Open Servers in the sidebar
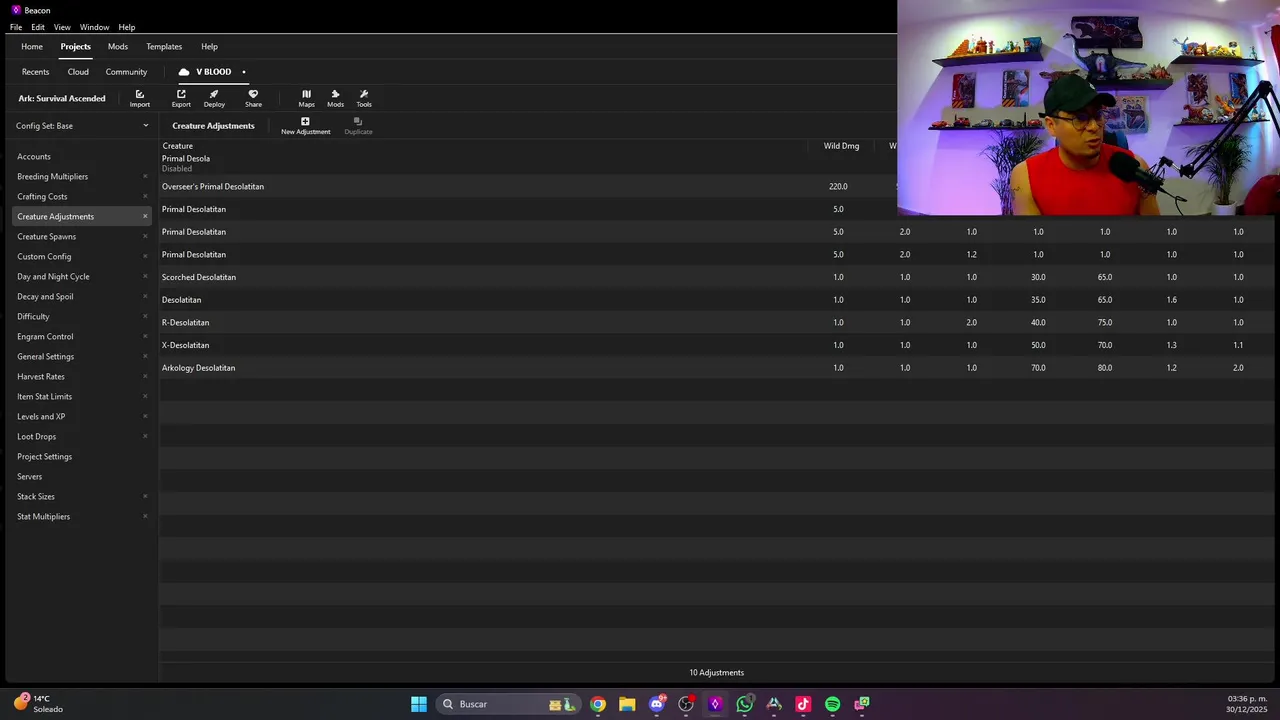Image resolution: width=1280 pixels, height=720 pixels. coord(29,476)
